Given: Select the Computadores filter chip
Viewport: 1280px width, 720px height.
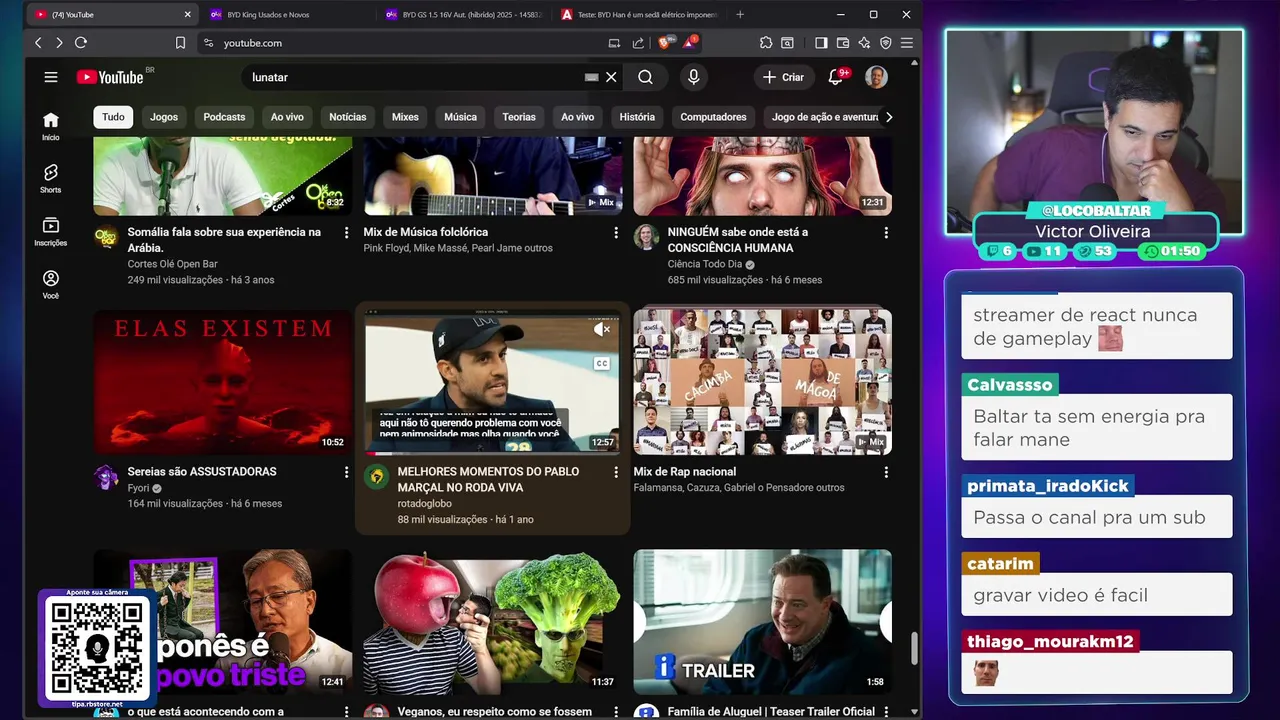Looking at the screenshot, I should pos(713,117).
